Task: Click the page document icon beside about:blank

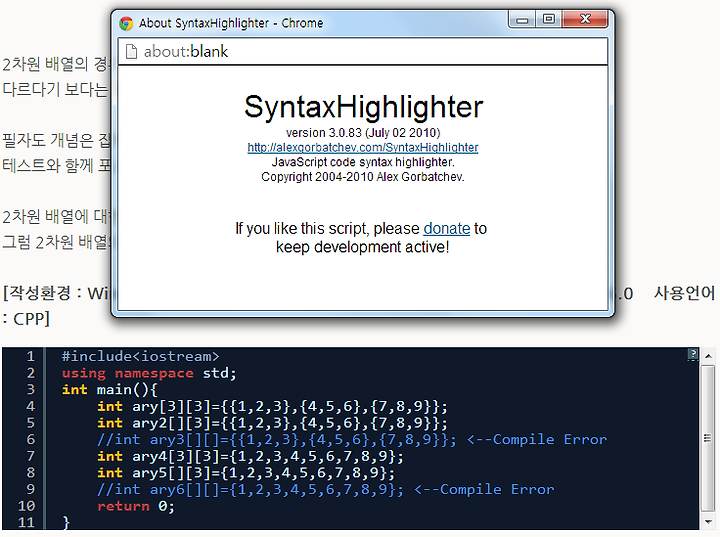Action: click(x=131, y=51)
